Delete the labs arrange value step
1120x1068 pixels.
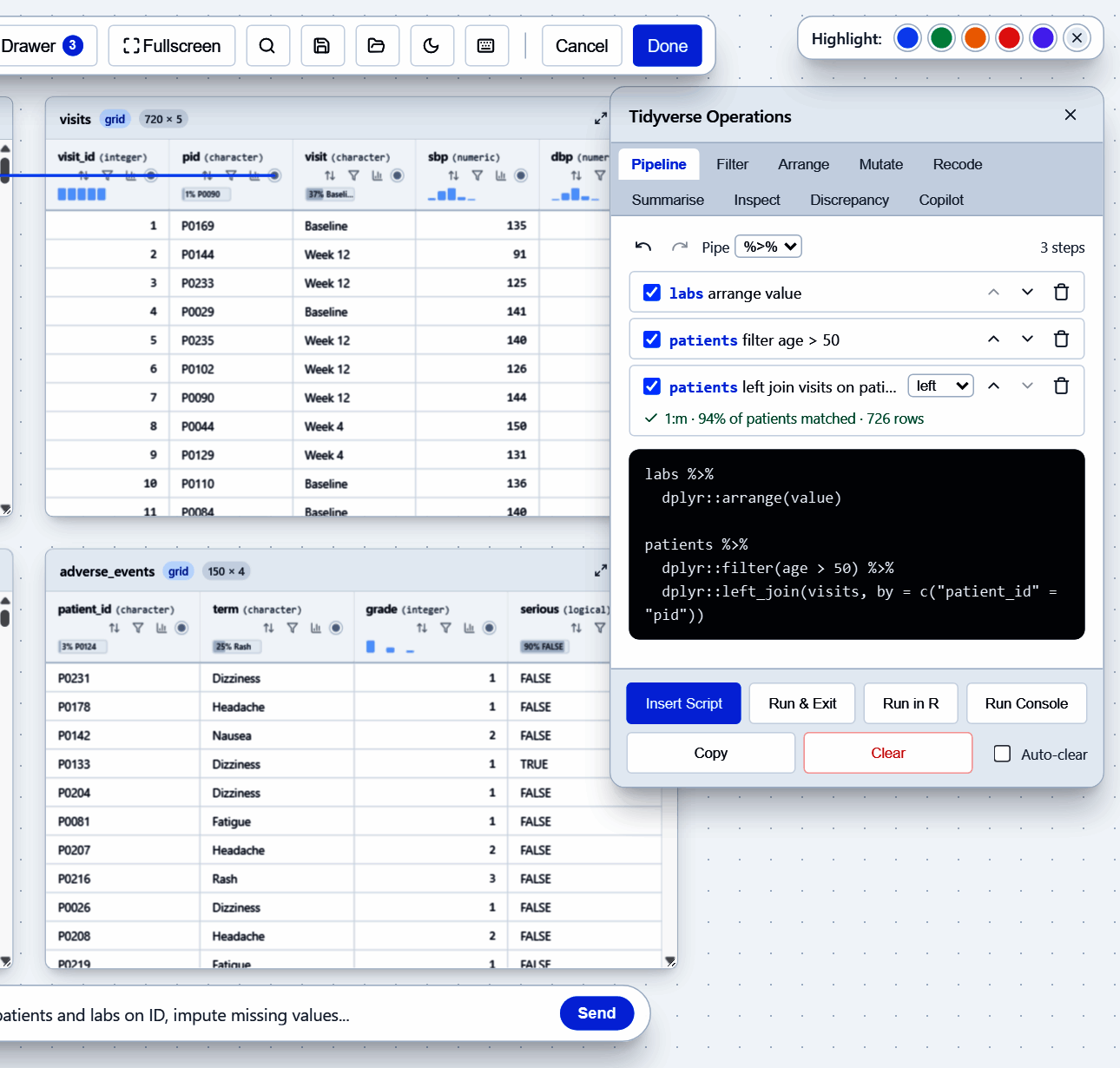pyautogui.click(x=1061, y=293)
